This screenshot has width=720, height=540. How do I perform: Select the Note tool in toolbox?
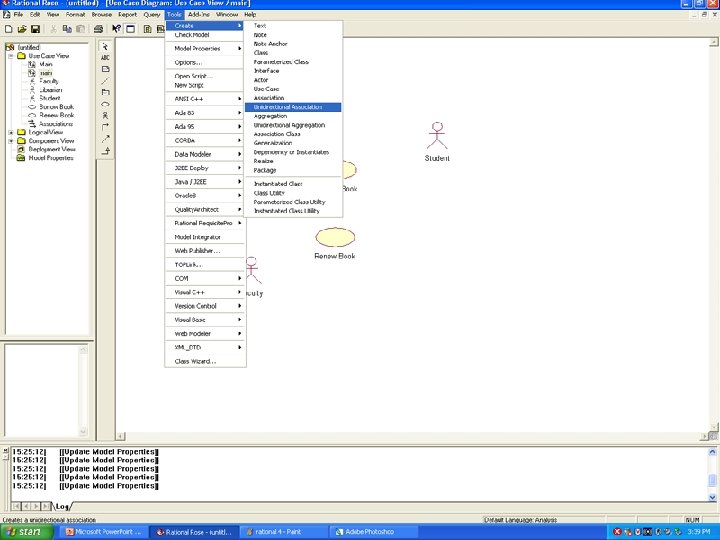(105, 69)
